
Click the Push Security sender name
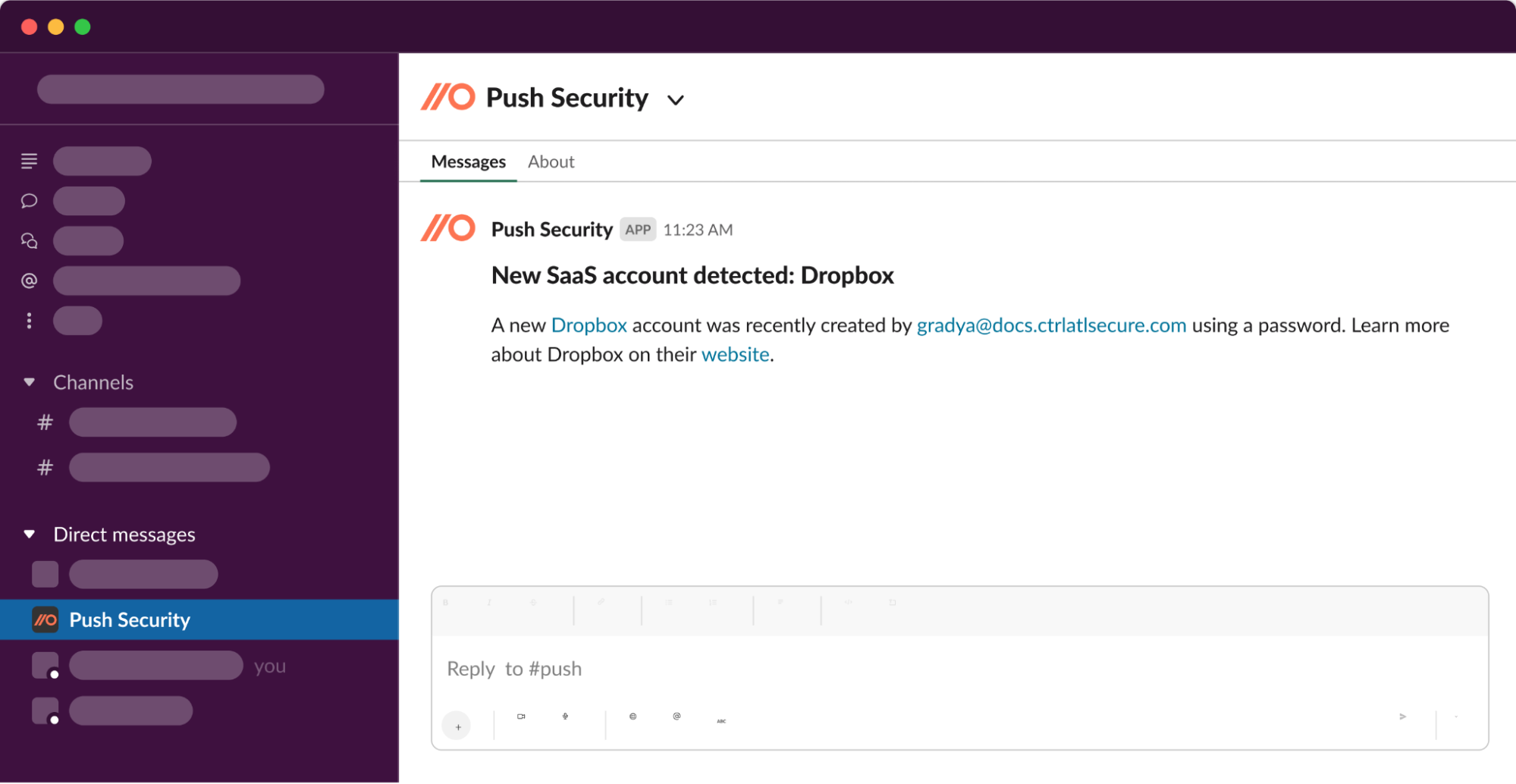[x=552, y=230]
